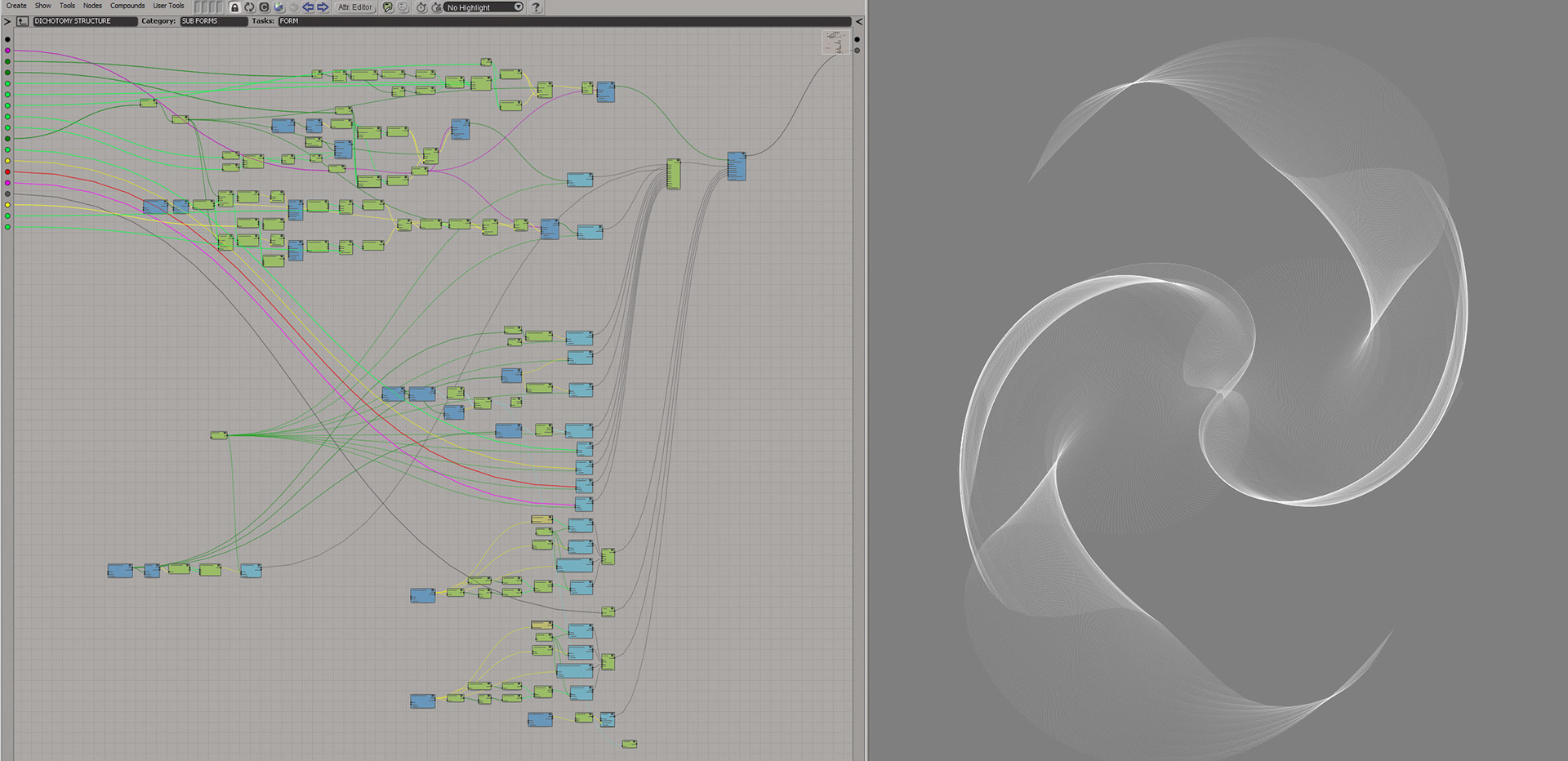This screenshot has height=761, width=1568.
Task: Click the globe icon in toolbar
Action: tap(279, 7)
